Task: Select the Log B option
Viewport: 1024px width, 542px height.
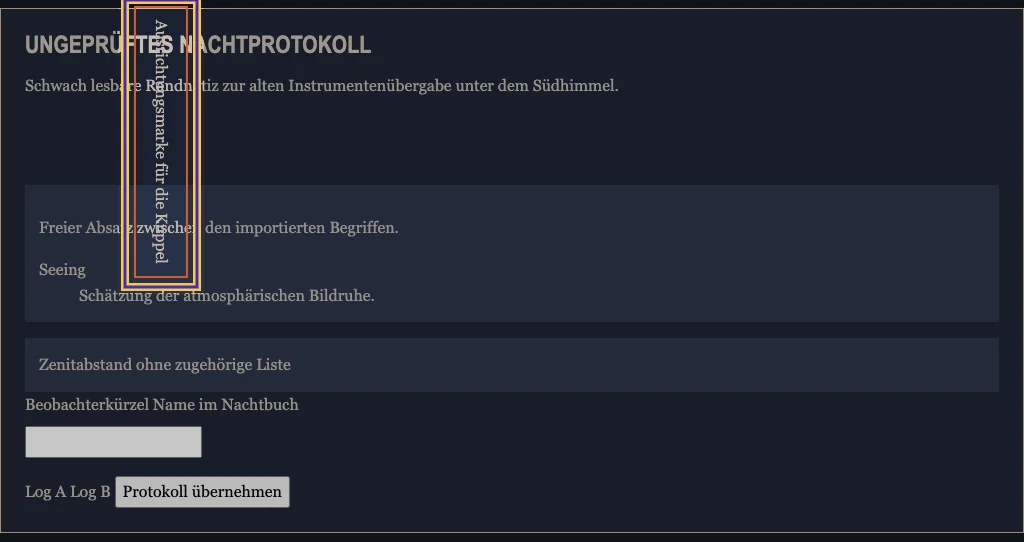Action: pos(90,492)
